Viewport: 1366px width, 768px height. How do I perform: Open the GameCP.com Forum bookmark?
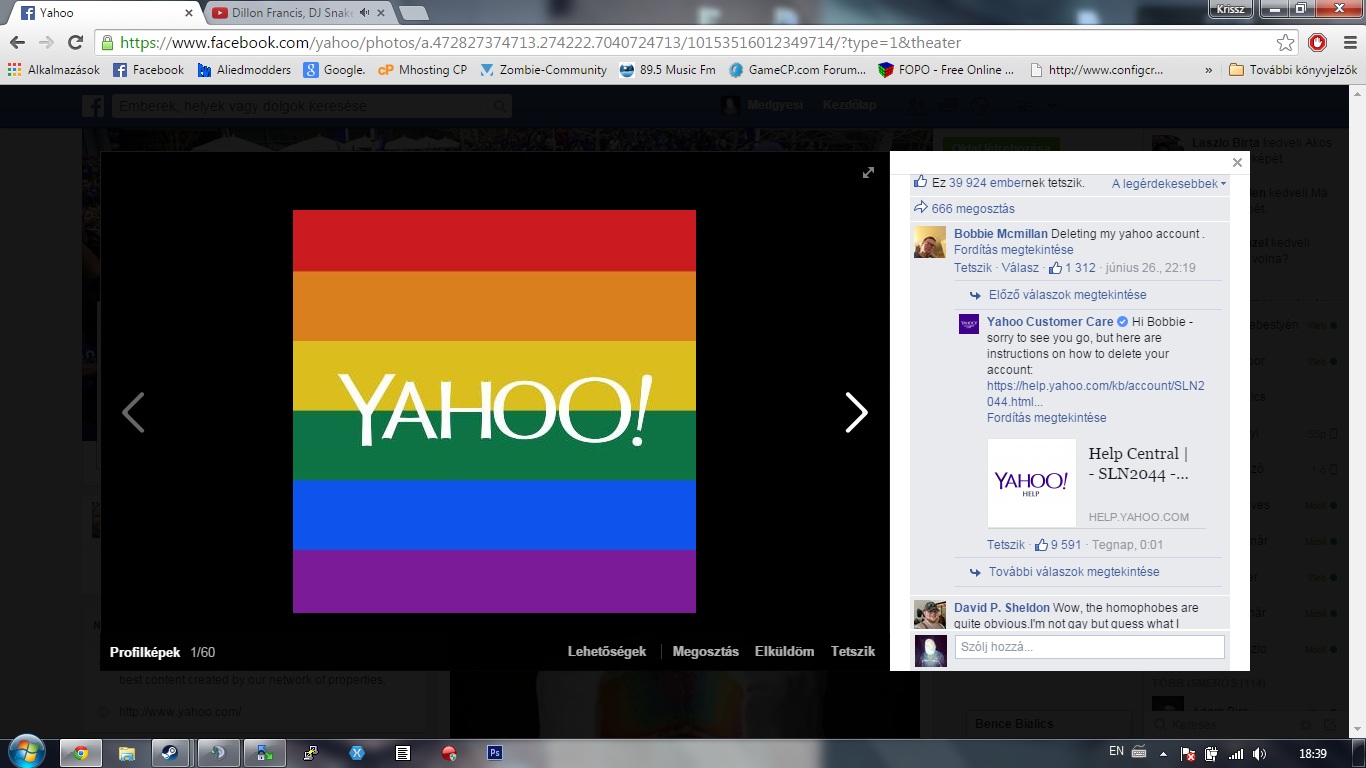(797, 70)
